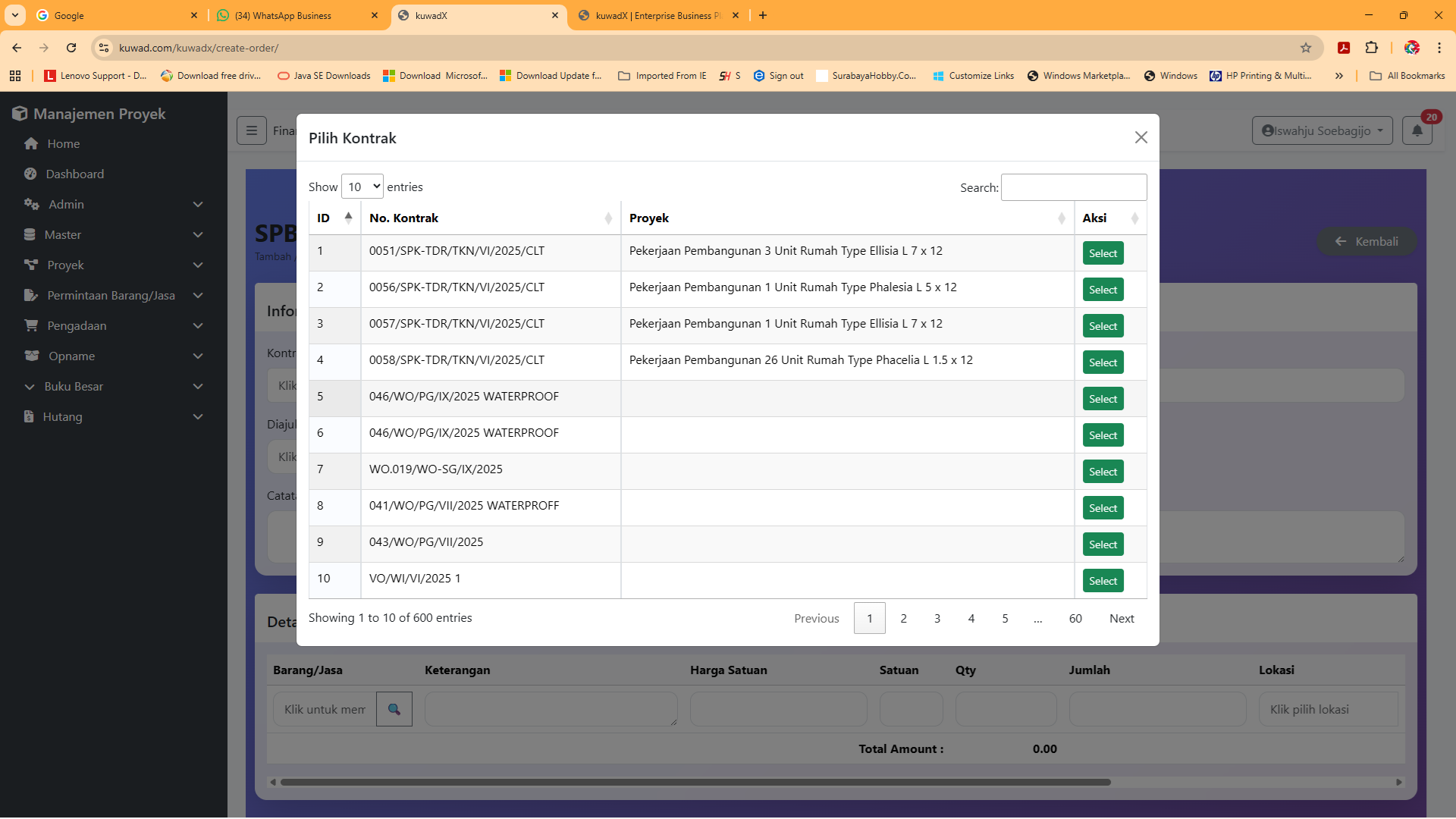
Task: Click the magnifier search icon for Barang/Jasa
Action: click(x=394, y=709)
